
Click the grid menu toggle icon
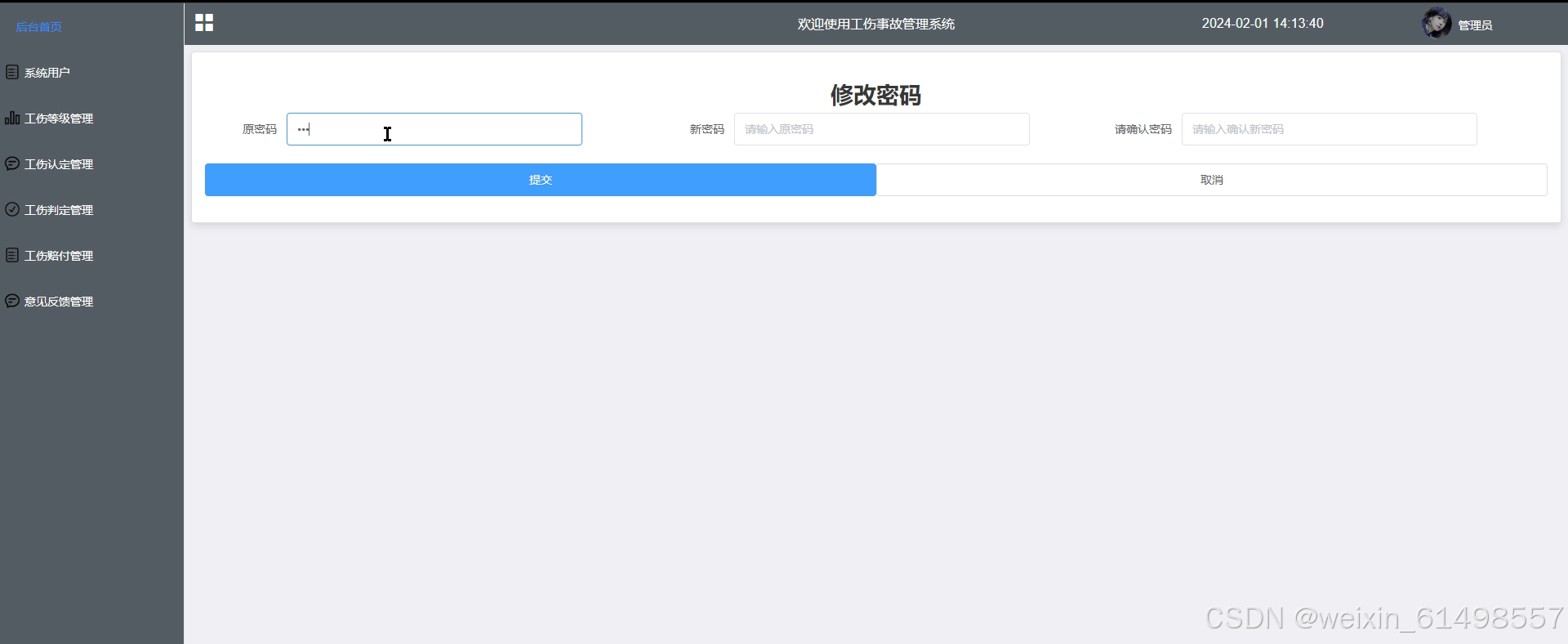(x=204, y=23)
